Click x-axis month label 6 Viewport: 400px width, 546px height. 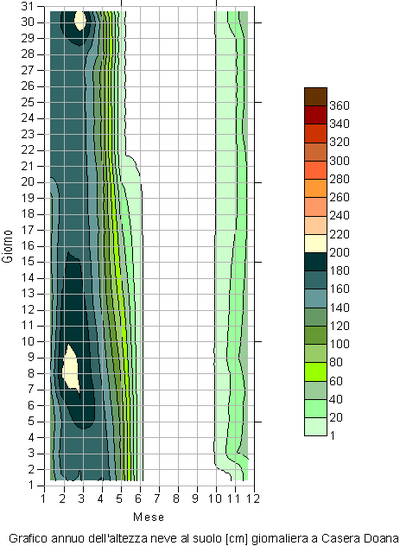[138, 499]
